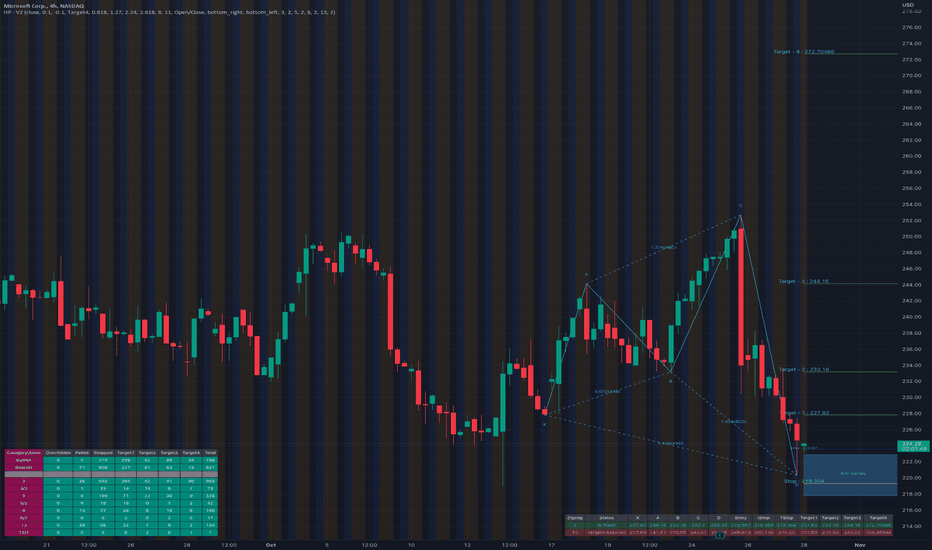Viewport: 932px width, 550px height.
Task: Click the 'In Trade' status cell
Action: (x=606, y=525)
